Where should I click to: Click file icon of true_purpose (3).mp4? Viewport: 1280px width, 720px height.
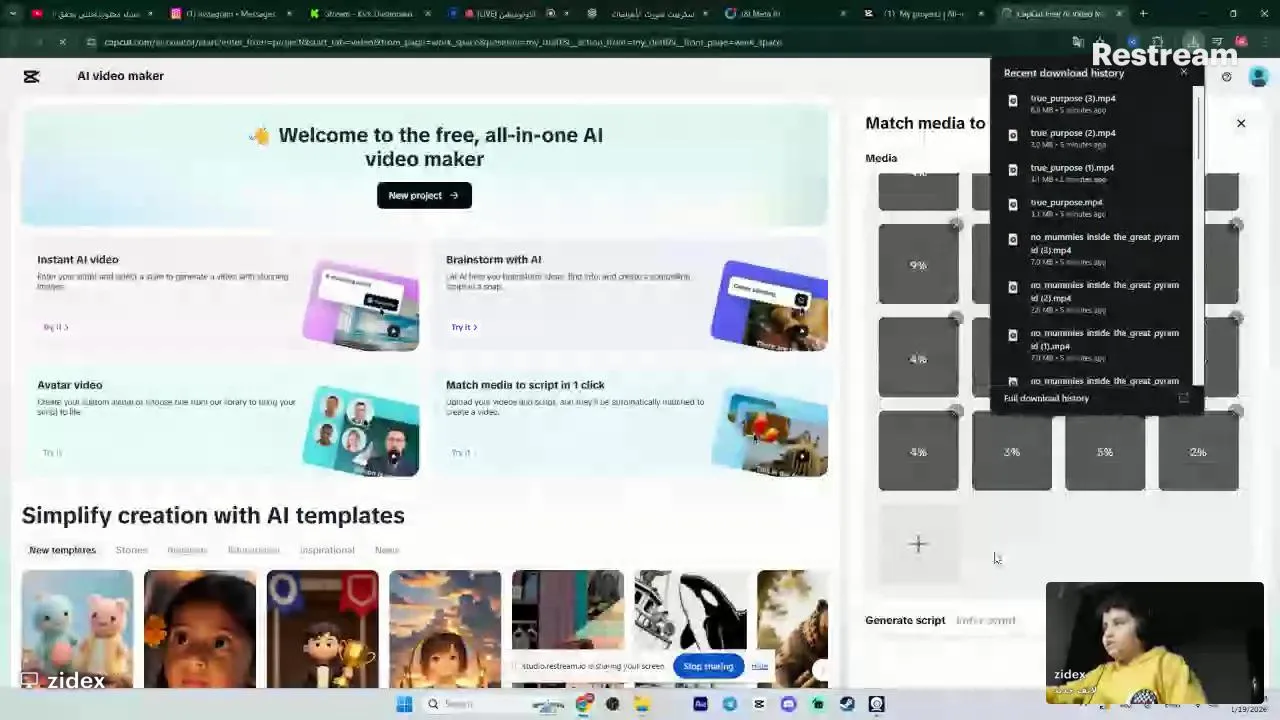(1013, 101)
